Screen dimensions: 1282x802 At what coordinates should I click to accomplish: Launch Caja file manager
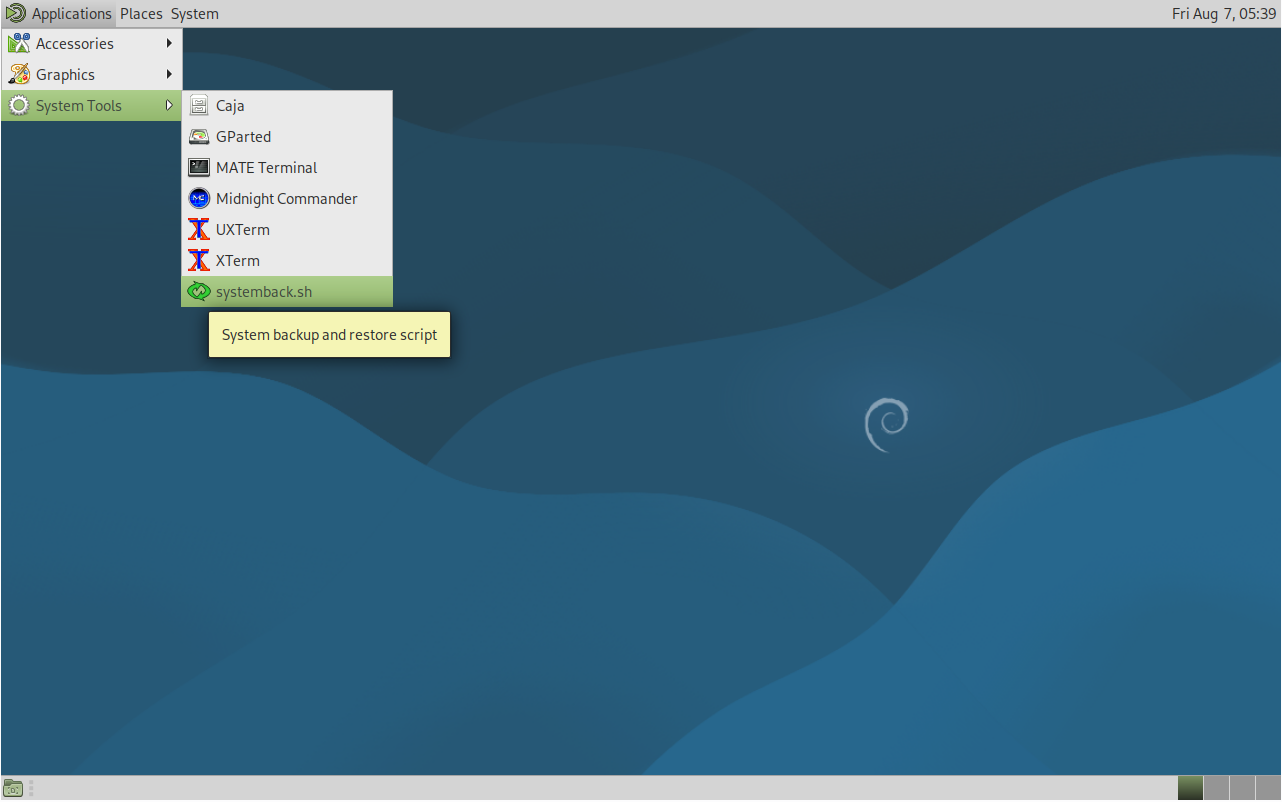287,106
